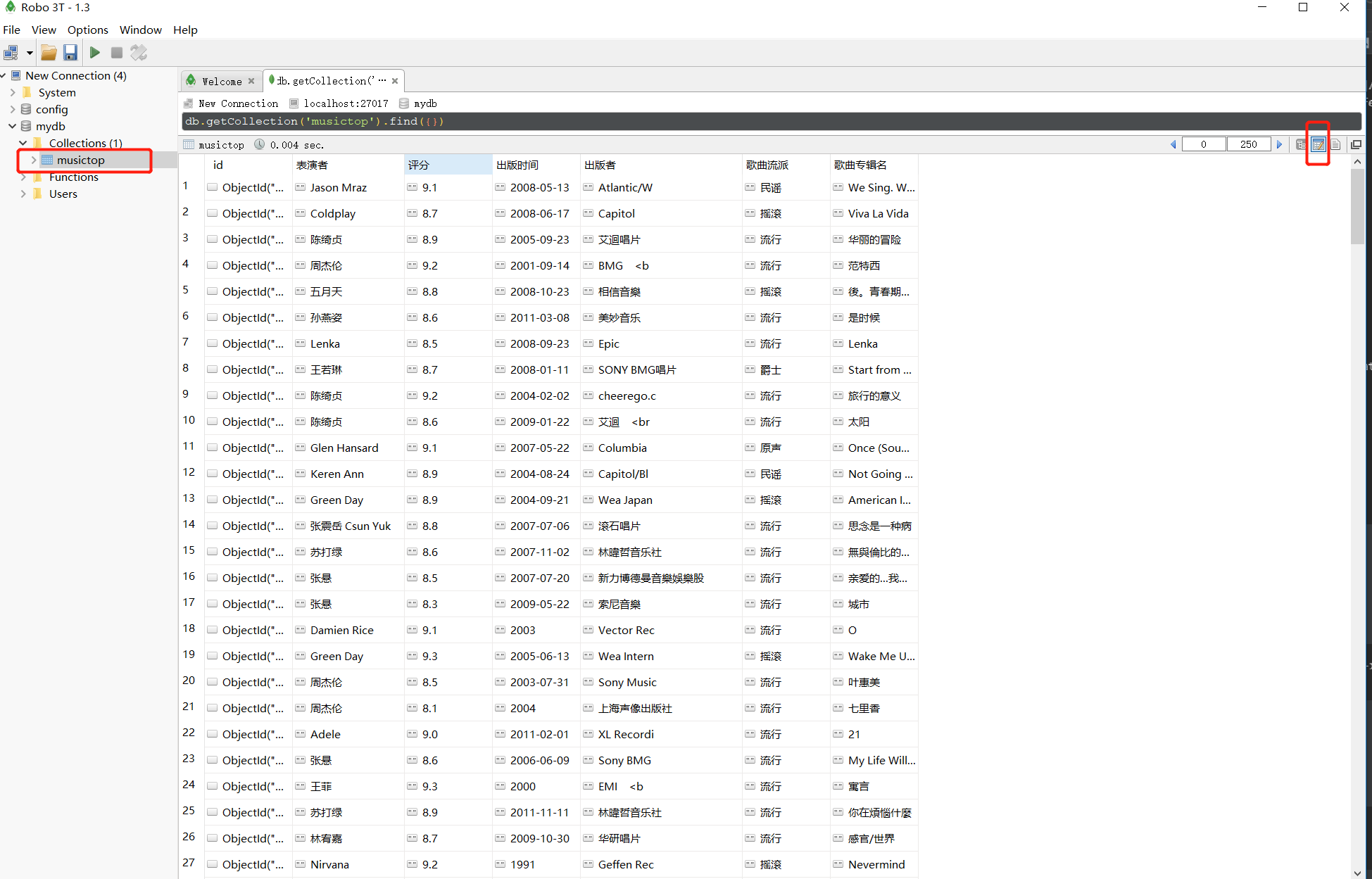Click the Users folder icon

(x=38, y=194)
